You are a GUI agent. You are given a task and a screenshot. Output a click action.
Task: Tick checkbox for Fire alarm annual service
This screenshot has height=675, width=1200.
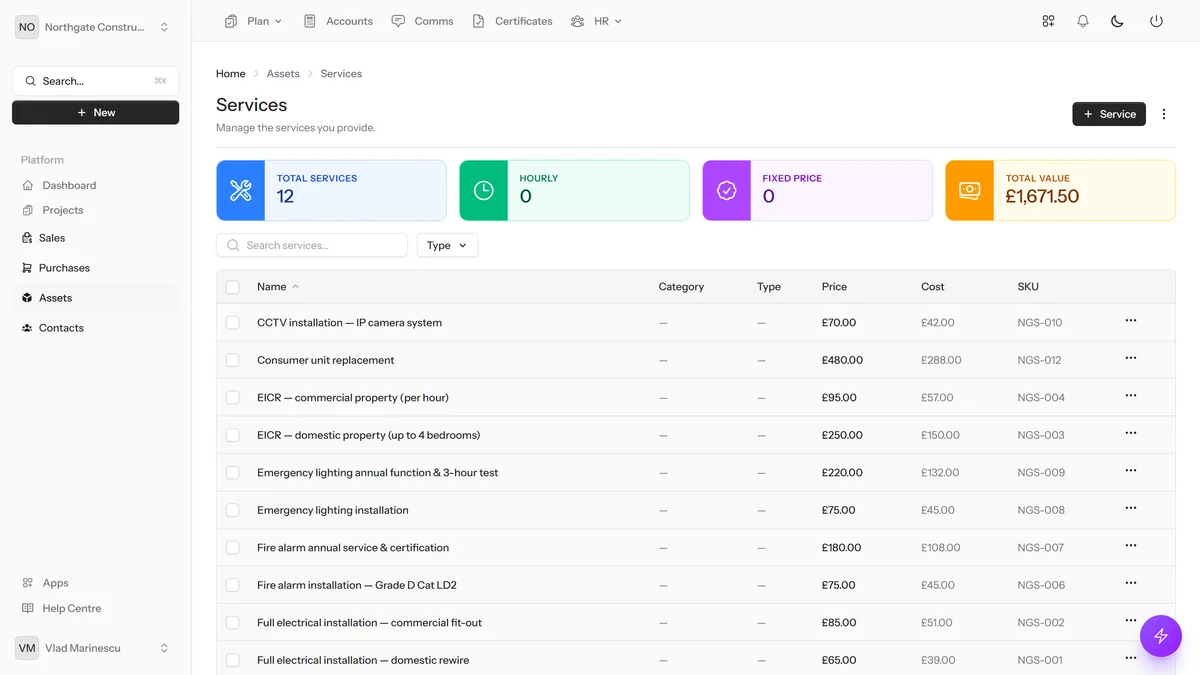(233, 548)
